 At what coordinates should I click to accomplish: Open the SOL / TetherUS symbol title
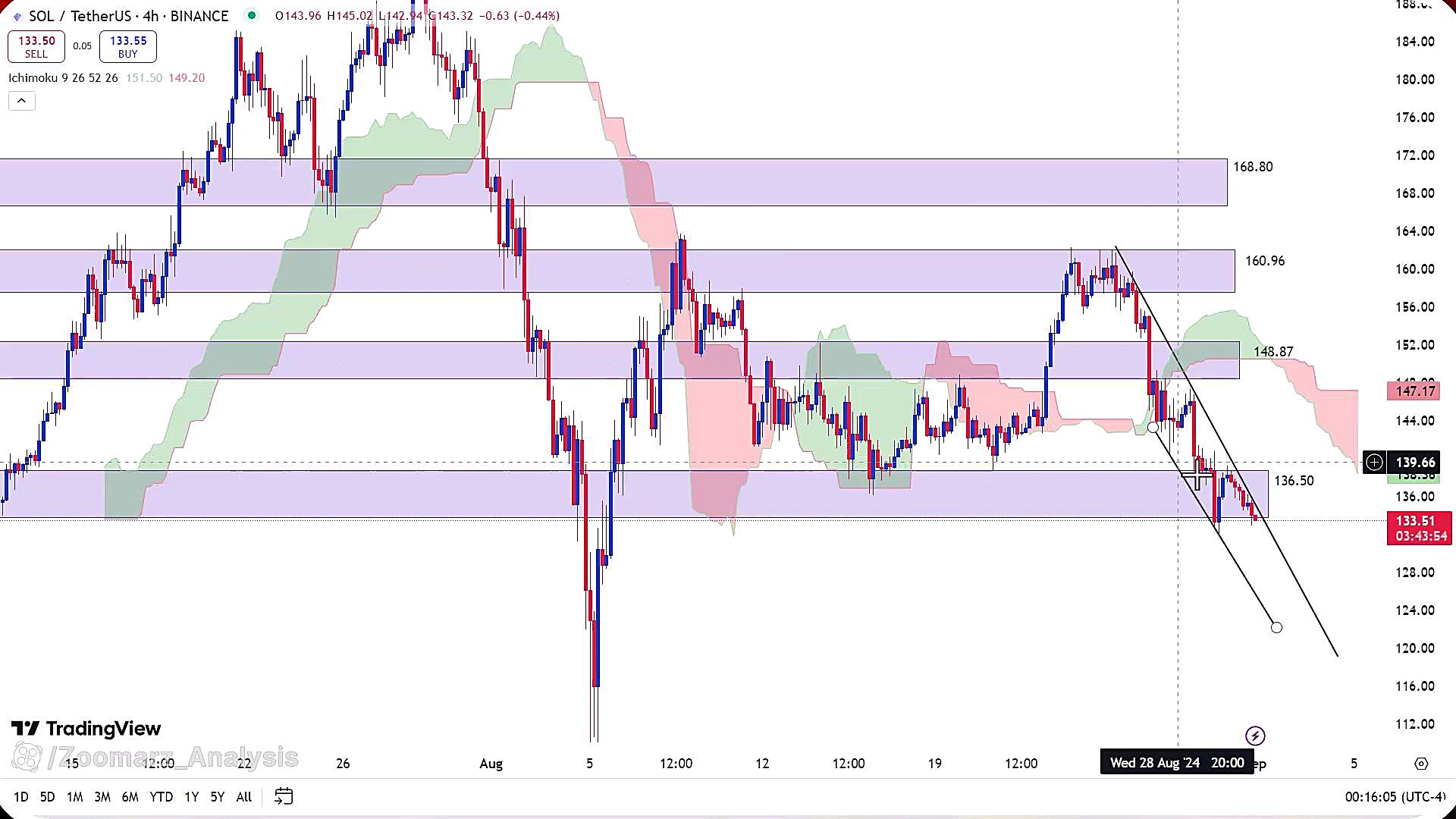coord(128,16)
